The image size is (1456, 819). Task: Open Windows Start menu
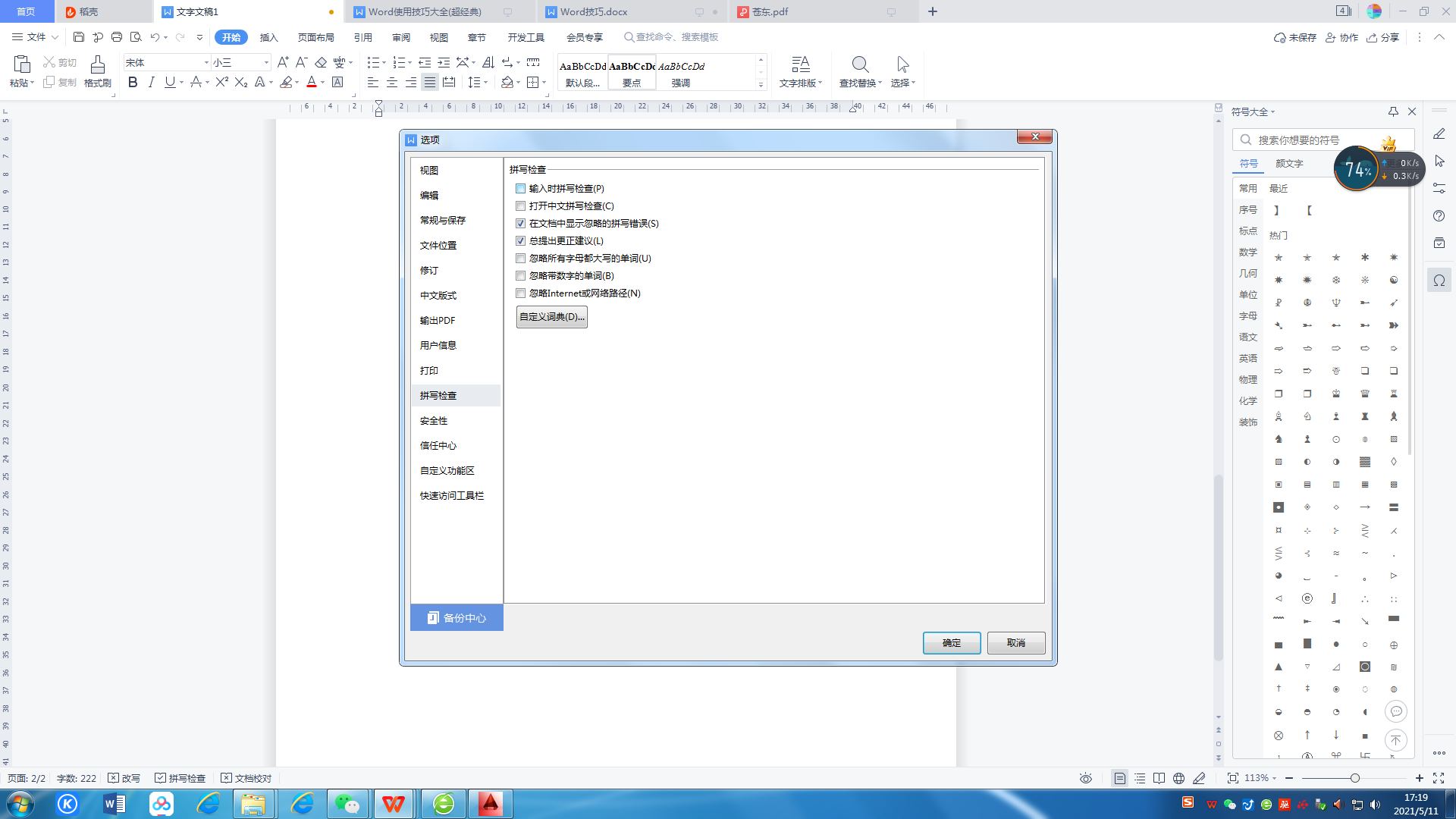click(x=20, y=804)
